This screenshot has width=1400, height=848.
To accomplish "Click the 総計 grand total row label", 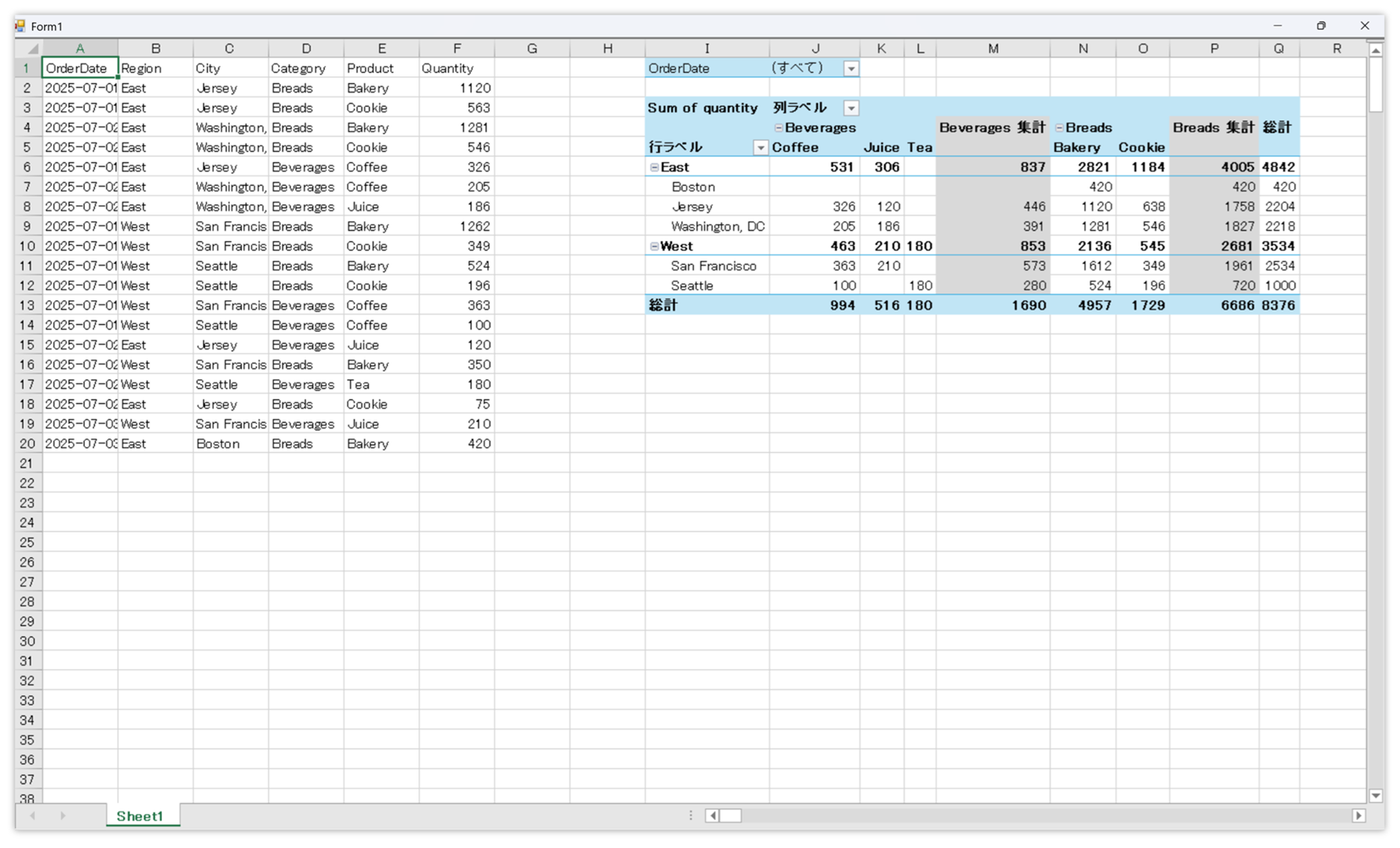I will (707, 305).
